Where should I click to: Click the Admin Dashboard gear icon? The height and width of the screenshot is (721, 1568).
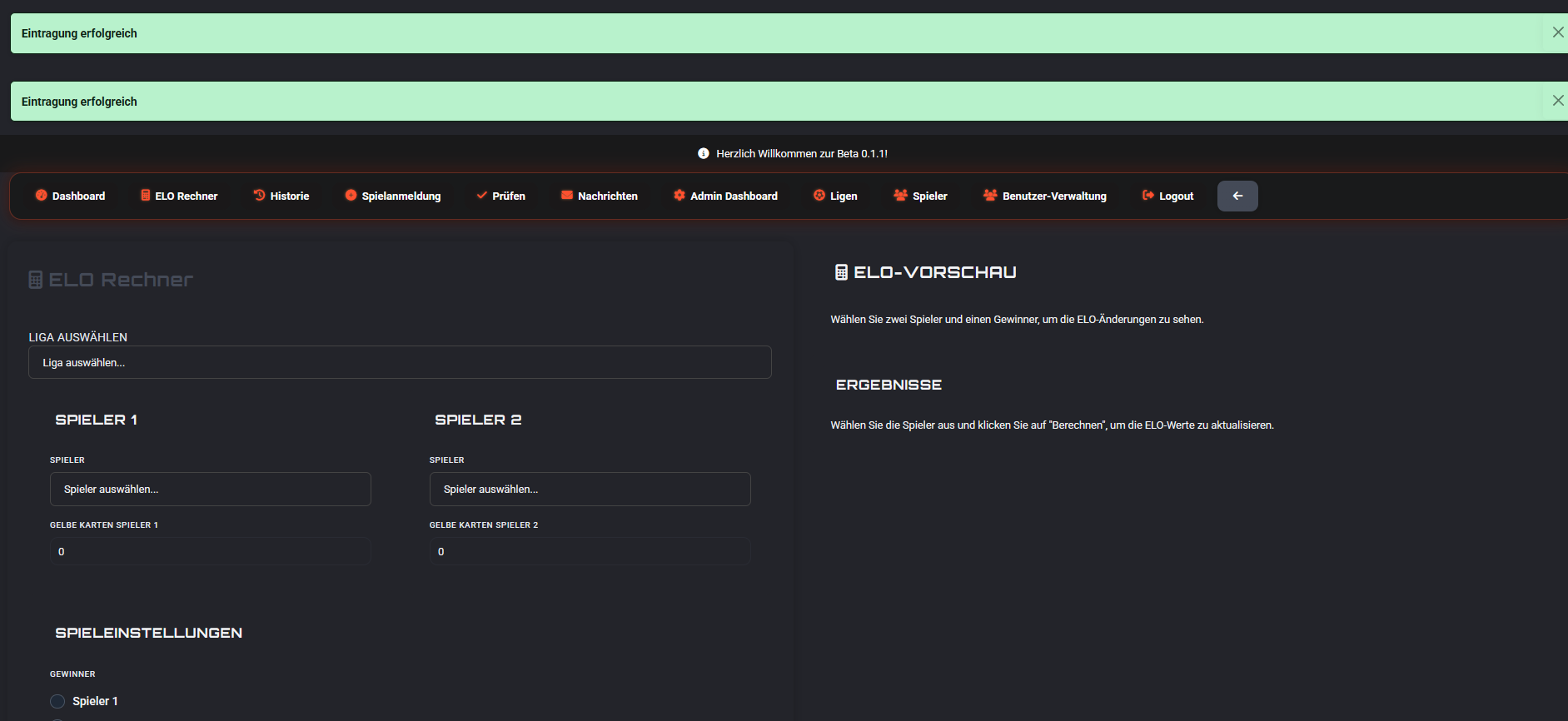(x=679, y=196)
